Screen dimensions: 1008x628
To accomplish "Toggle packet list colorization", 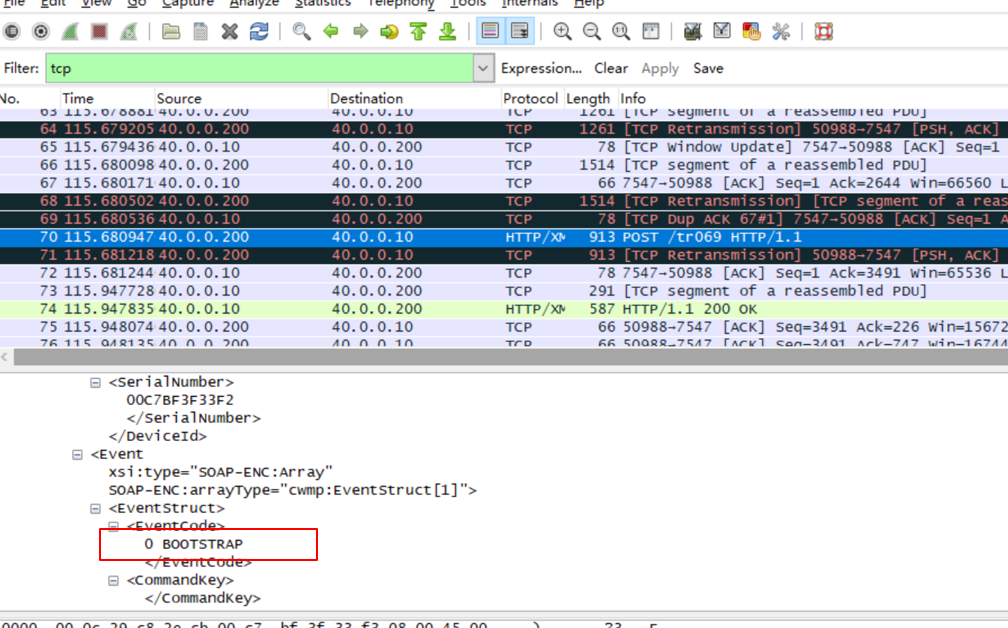I will [x=490, y=31].
